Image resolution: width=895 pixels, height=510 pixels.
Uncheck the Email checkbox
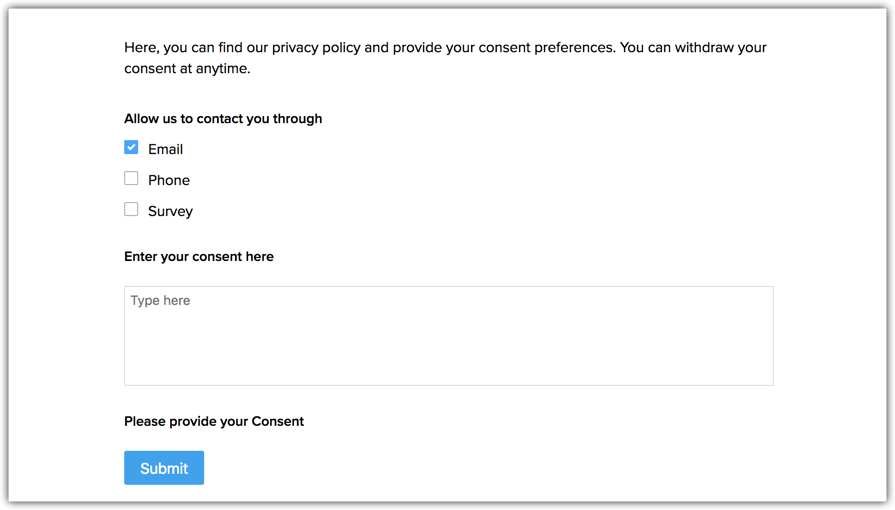[x=131, y=147]
